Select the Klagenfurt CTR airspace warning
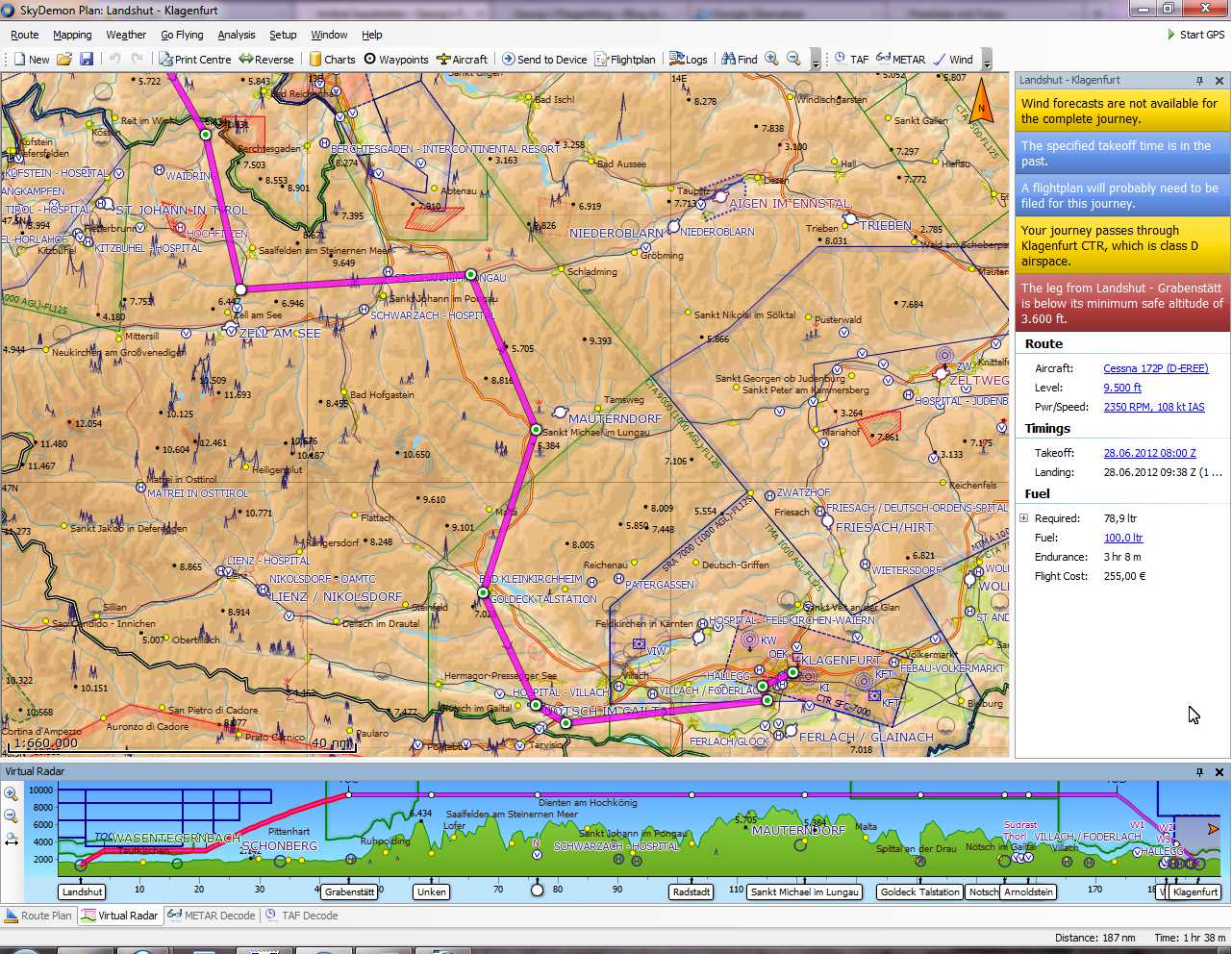The height and width of the screenshot is (954, 1232). point(1122,246)
